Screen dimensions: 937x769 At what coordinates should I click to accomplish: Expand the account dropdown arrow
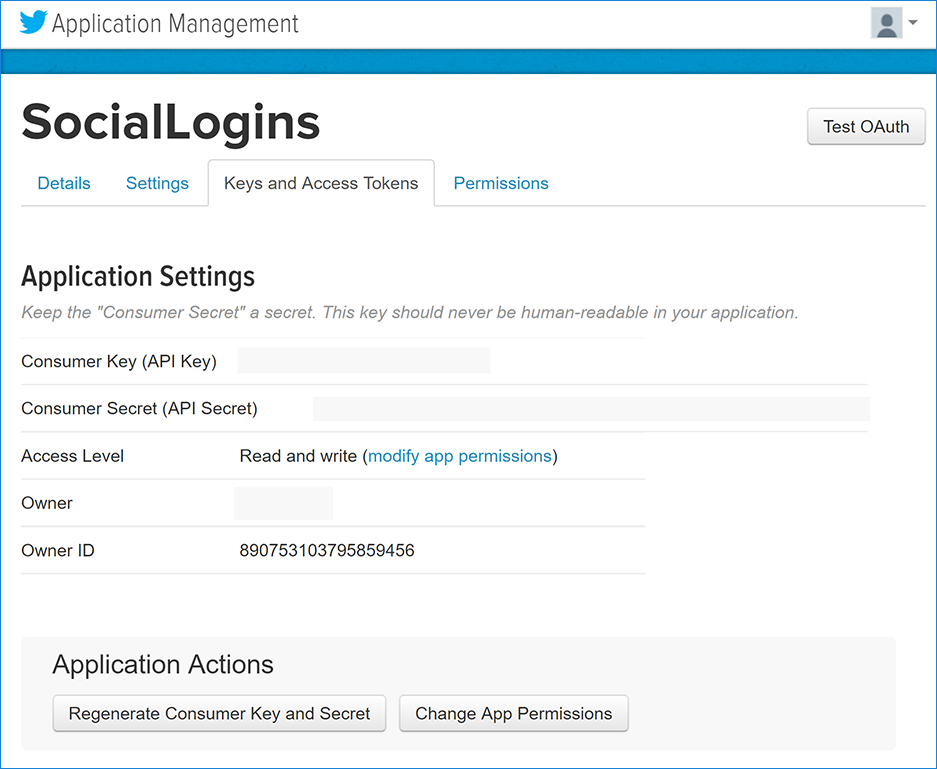tap(913, 23)
